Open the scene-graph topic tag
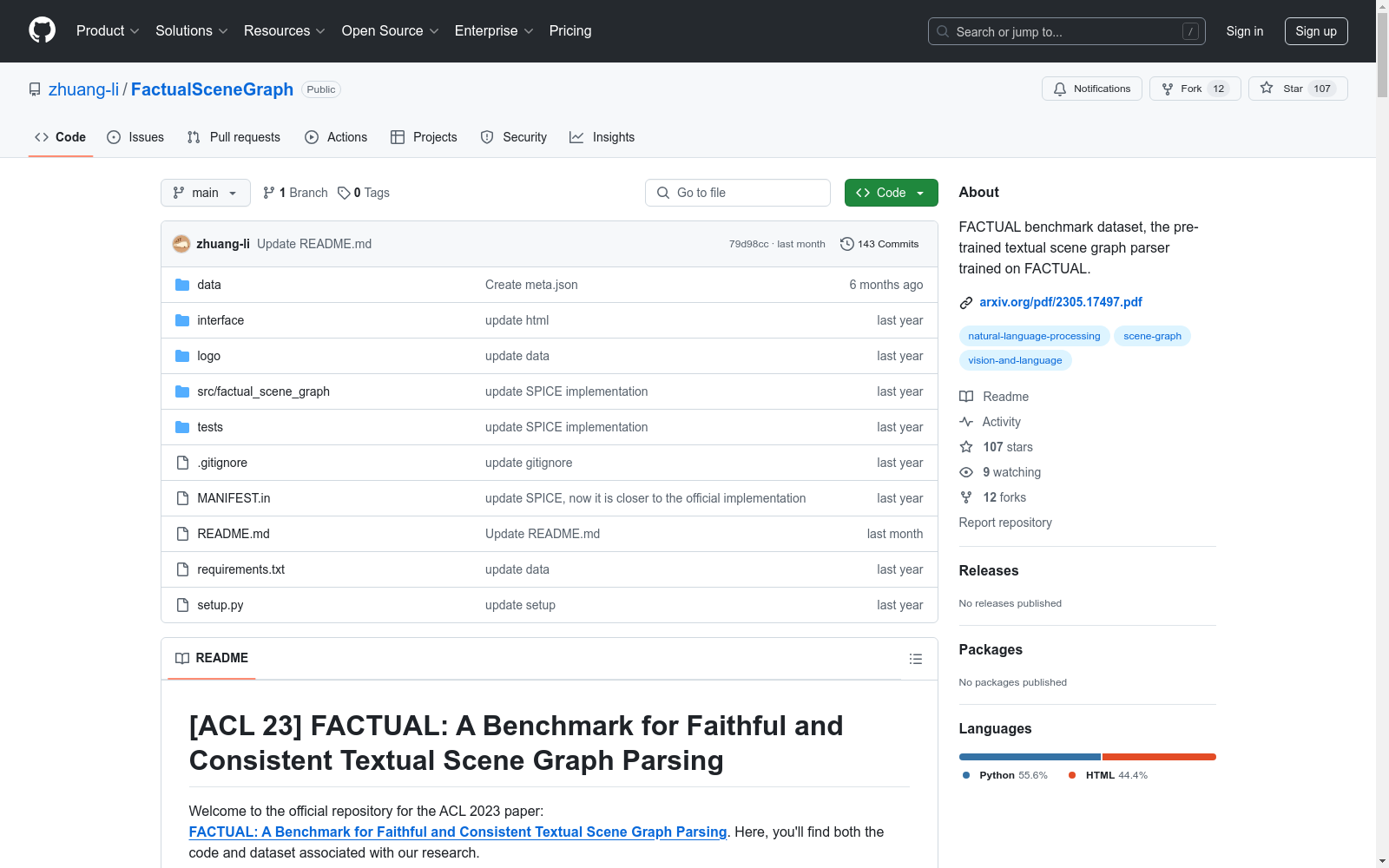The height and width of the screenshot is (868, 1389). tap(1152, 336)
